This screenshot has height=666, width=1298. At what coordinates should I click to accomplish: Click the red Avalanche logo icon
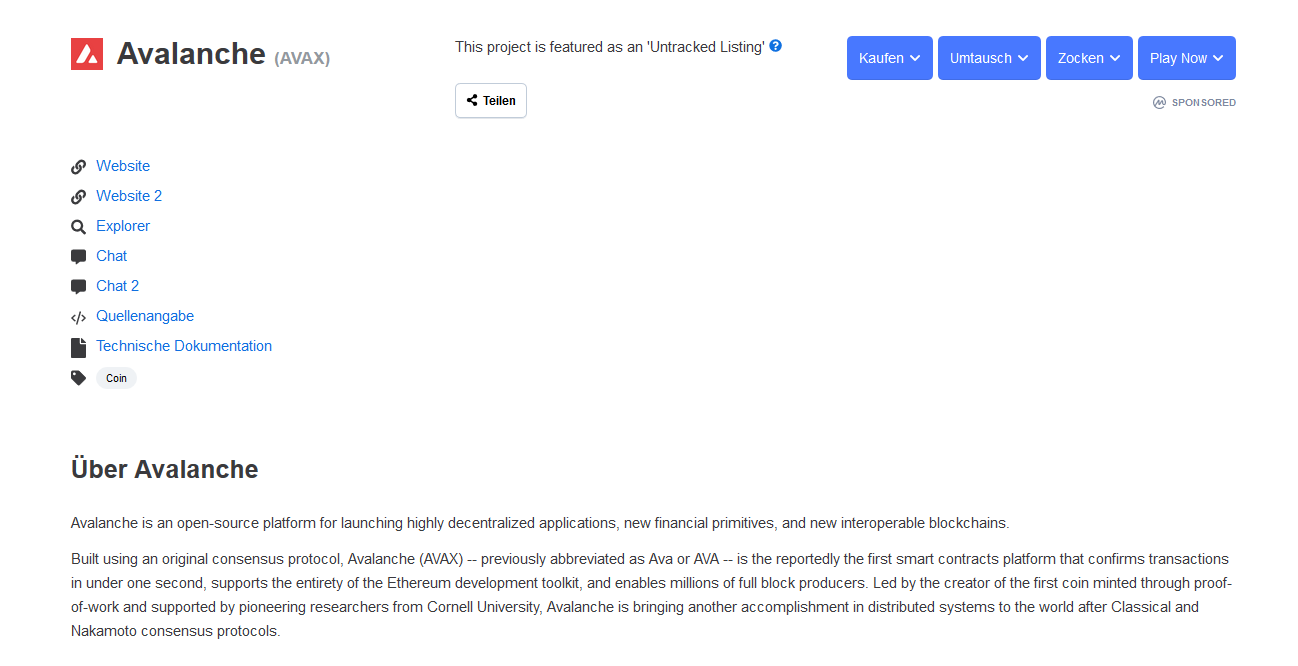(x=87, y=54)
